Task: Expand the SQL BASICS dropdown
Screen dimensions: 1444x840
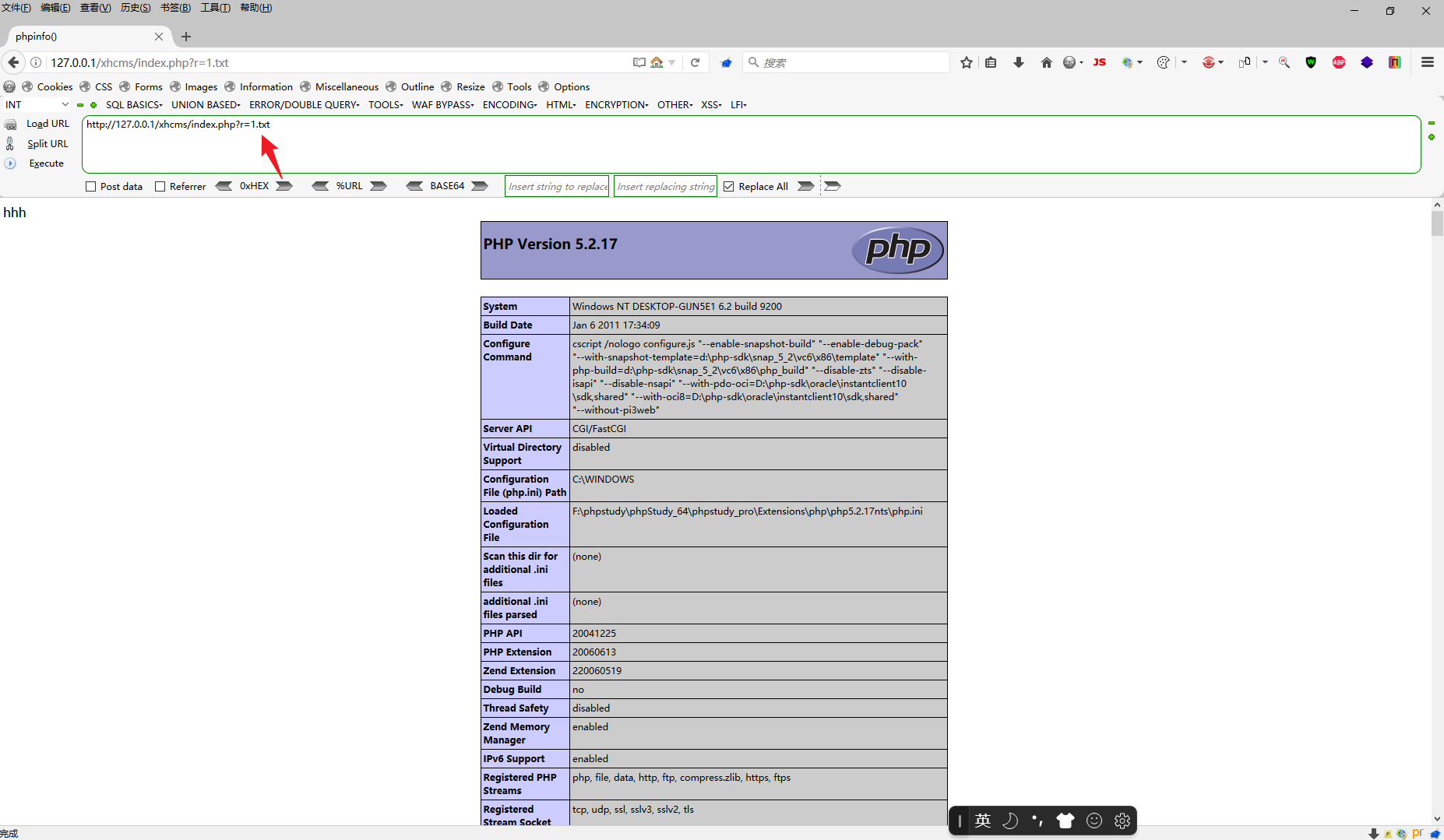Action: click(x=134, y=105)
